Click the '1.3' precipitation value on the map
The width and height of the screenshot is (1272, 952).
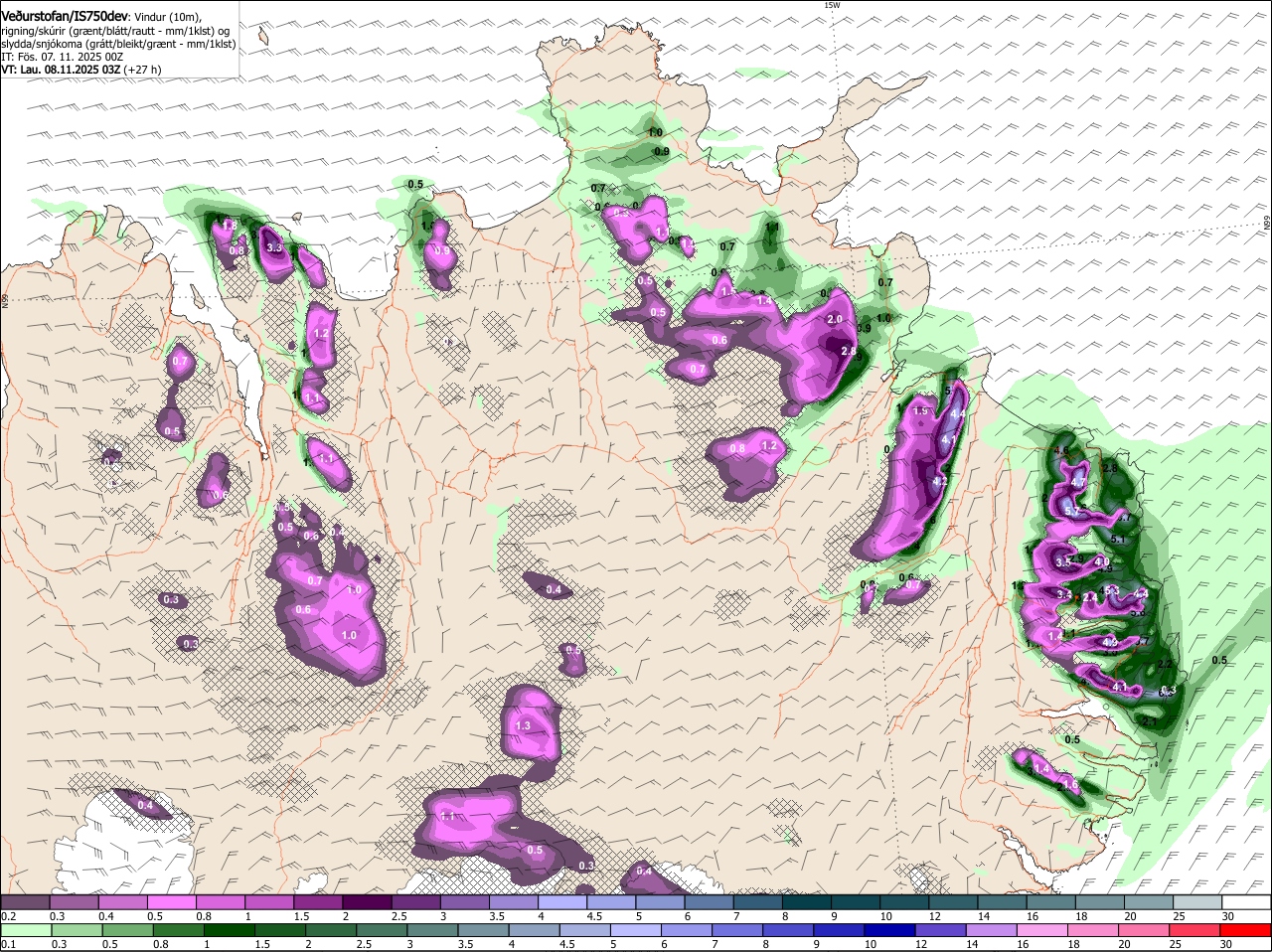pos(523,726)
